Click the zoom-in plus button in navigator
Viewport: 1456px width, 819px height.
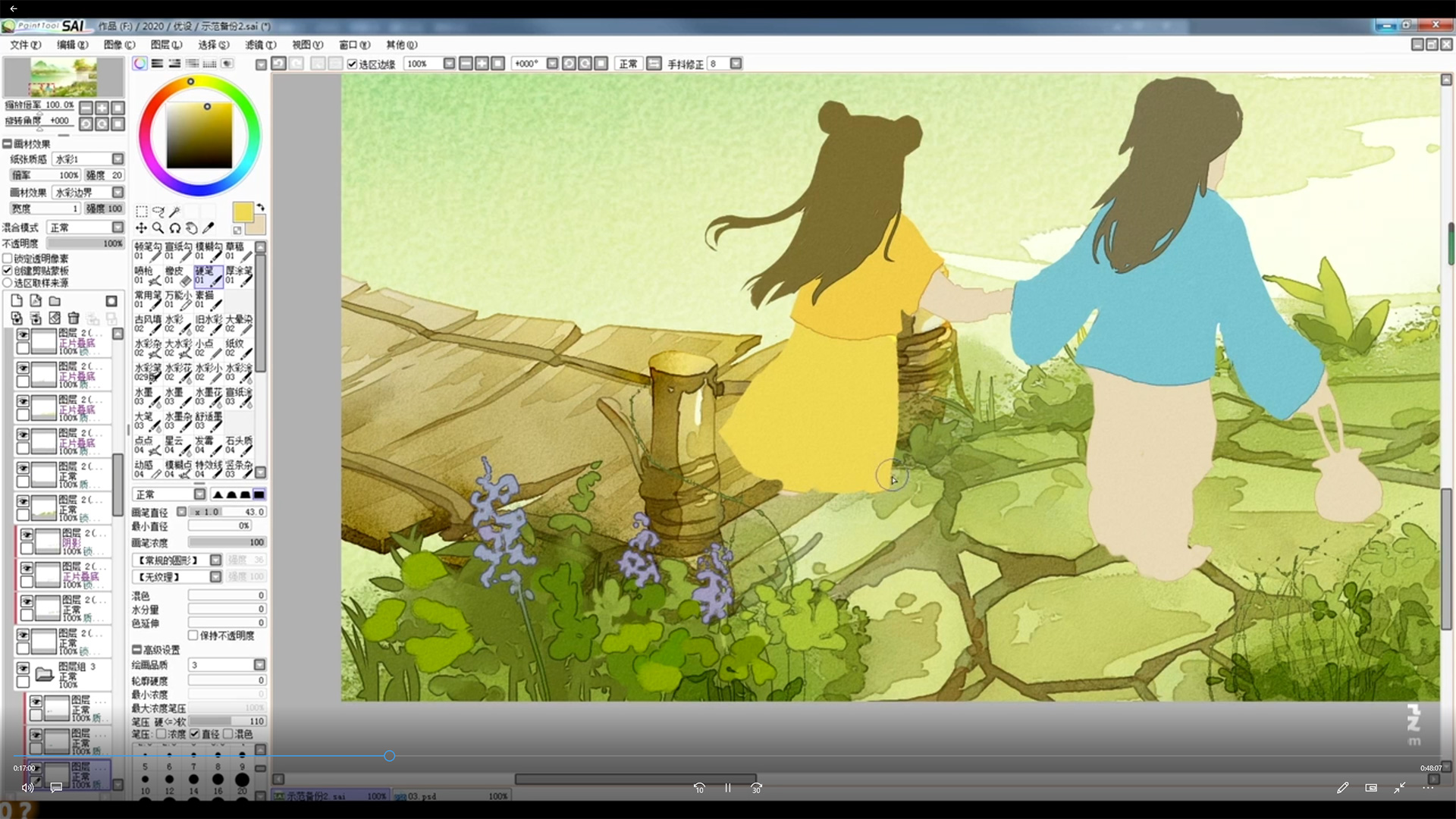[102, 108]
